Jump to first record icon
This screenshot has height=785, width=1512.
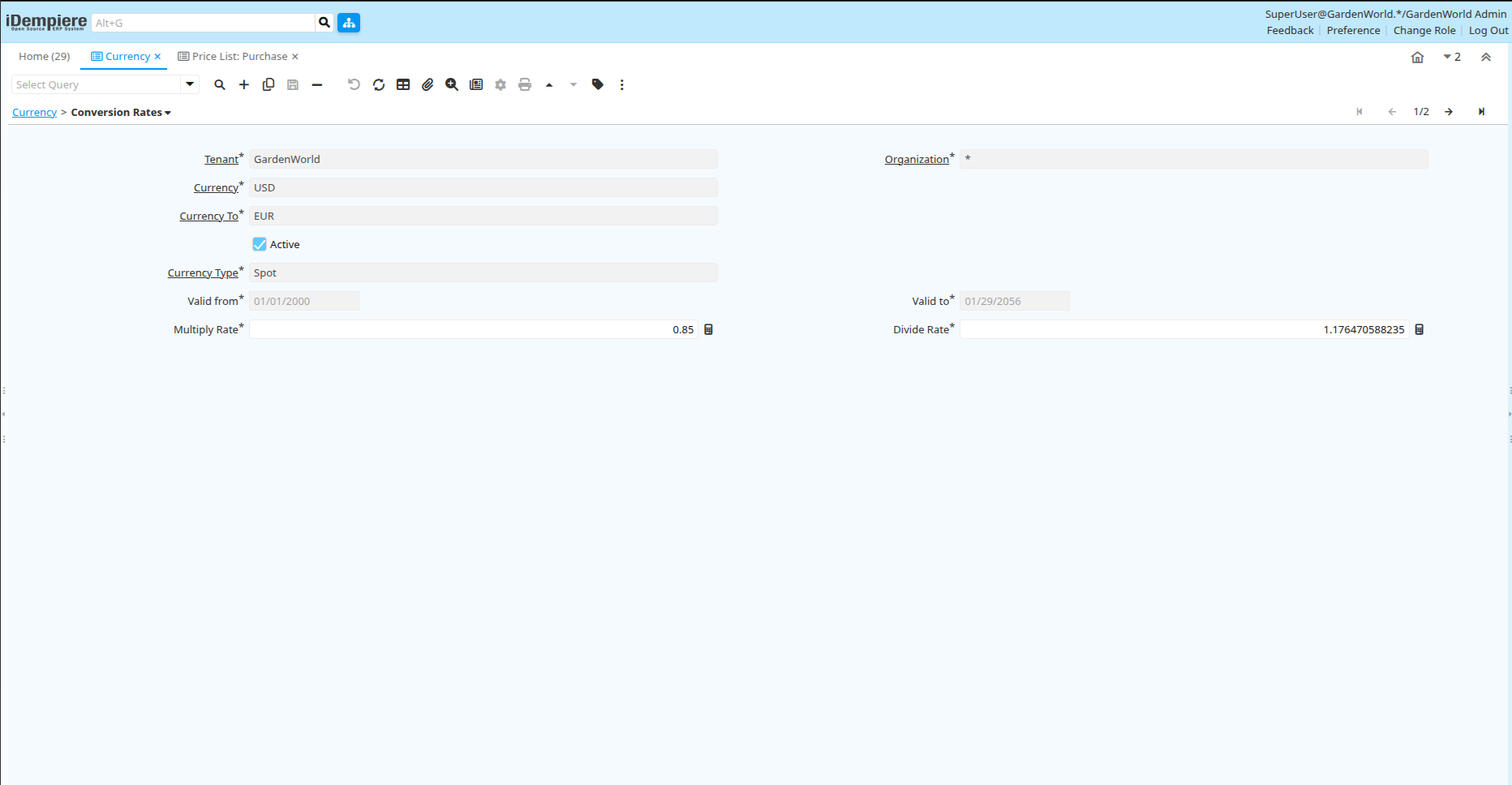pos(1360,112)
